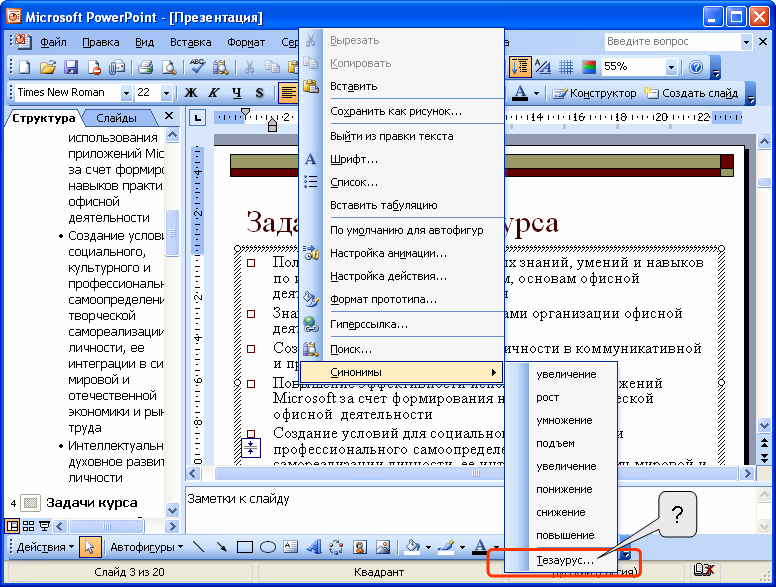
Task: Open an existing file with folder icon
Action: [x=48, y=67]
